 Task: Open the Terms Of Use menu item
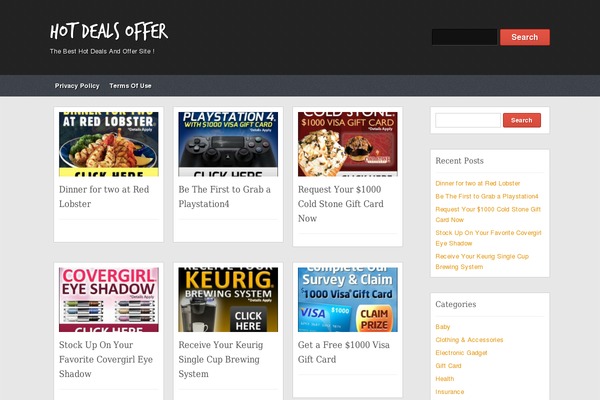(x=130, y=86)
